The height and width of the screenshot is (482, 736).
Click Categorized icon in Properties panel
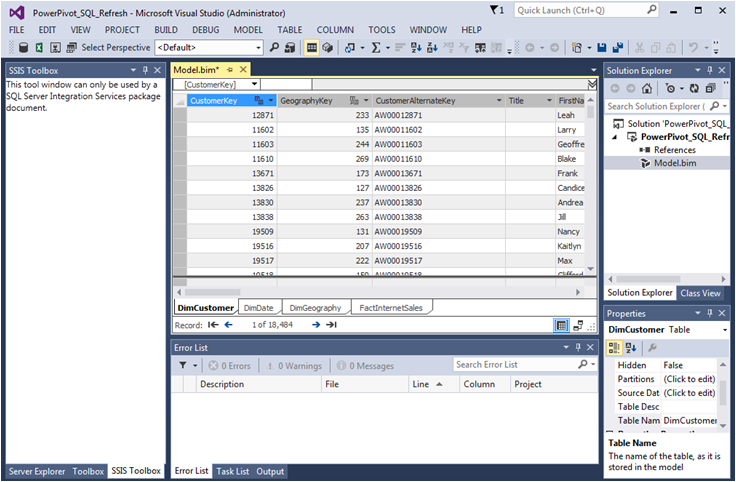pyautogui.click(x=614, y=348)
